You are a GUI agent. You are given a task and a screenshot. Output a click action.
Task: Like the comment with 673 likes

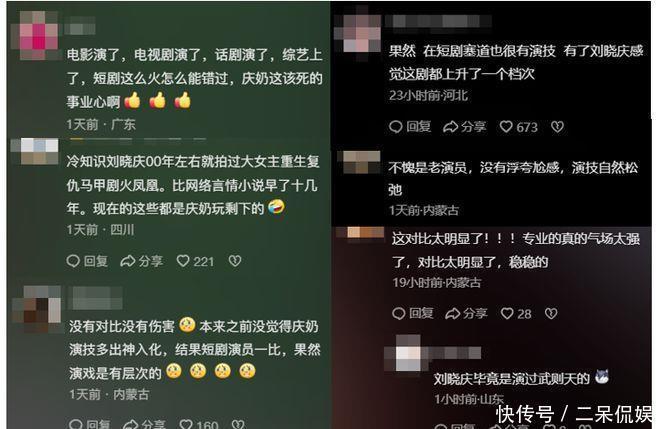(x=518, y=127)
